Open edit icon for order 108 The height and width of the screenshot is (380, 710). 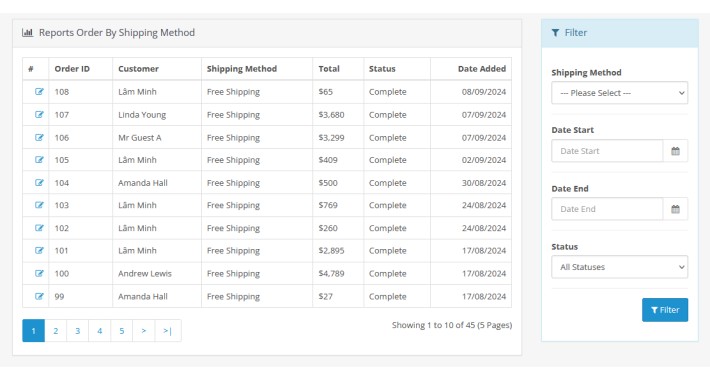click(x=39, y=91)
